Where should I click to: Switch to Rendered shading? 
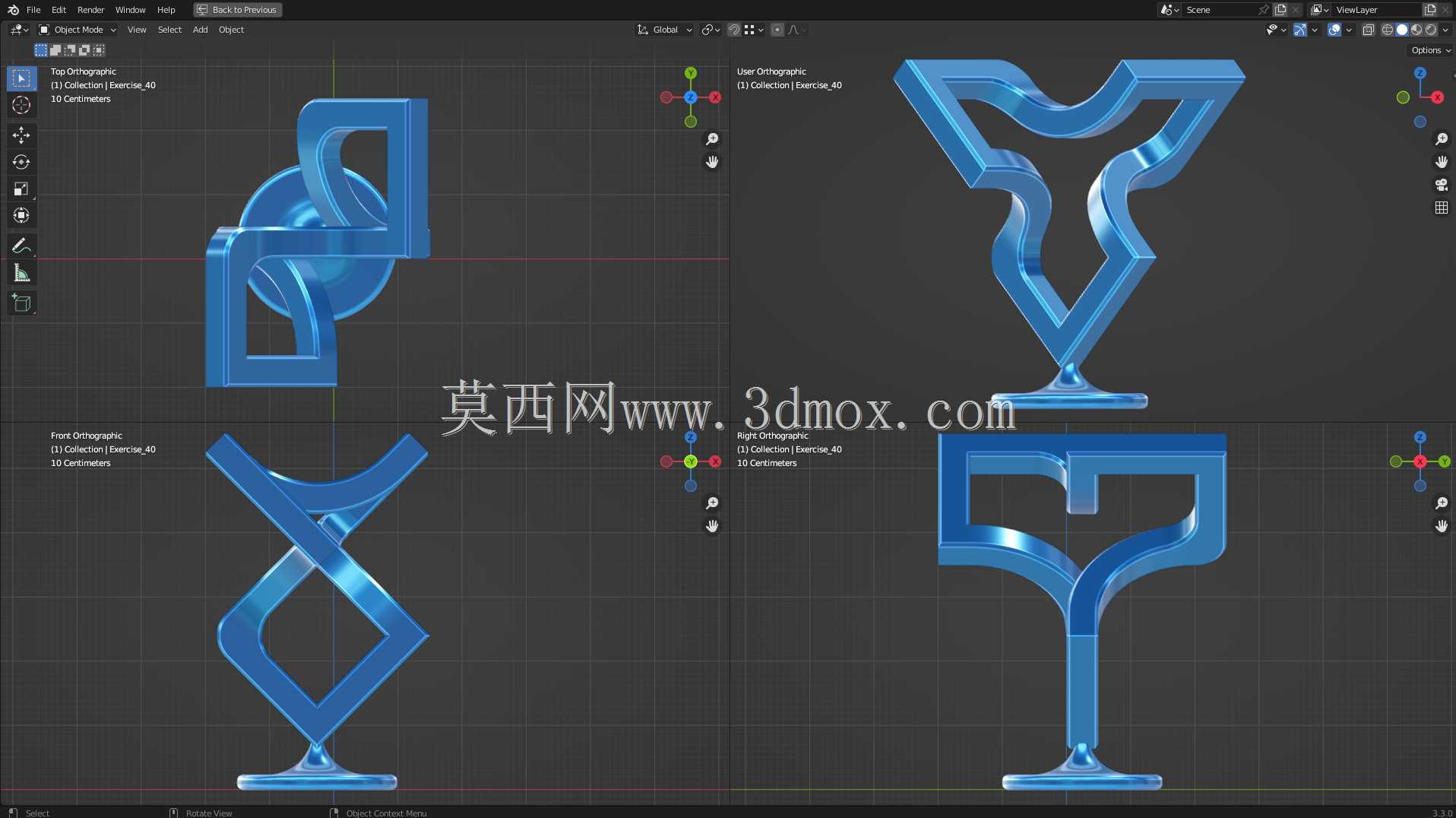point(1431,30)
